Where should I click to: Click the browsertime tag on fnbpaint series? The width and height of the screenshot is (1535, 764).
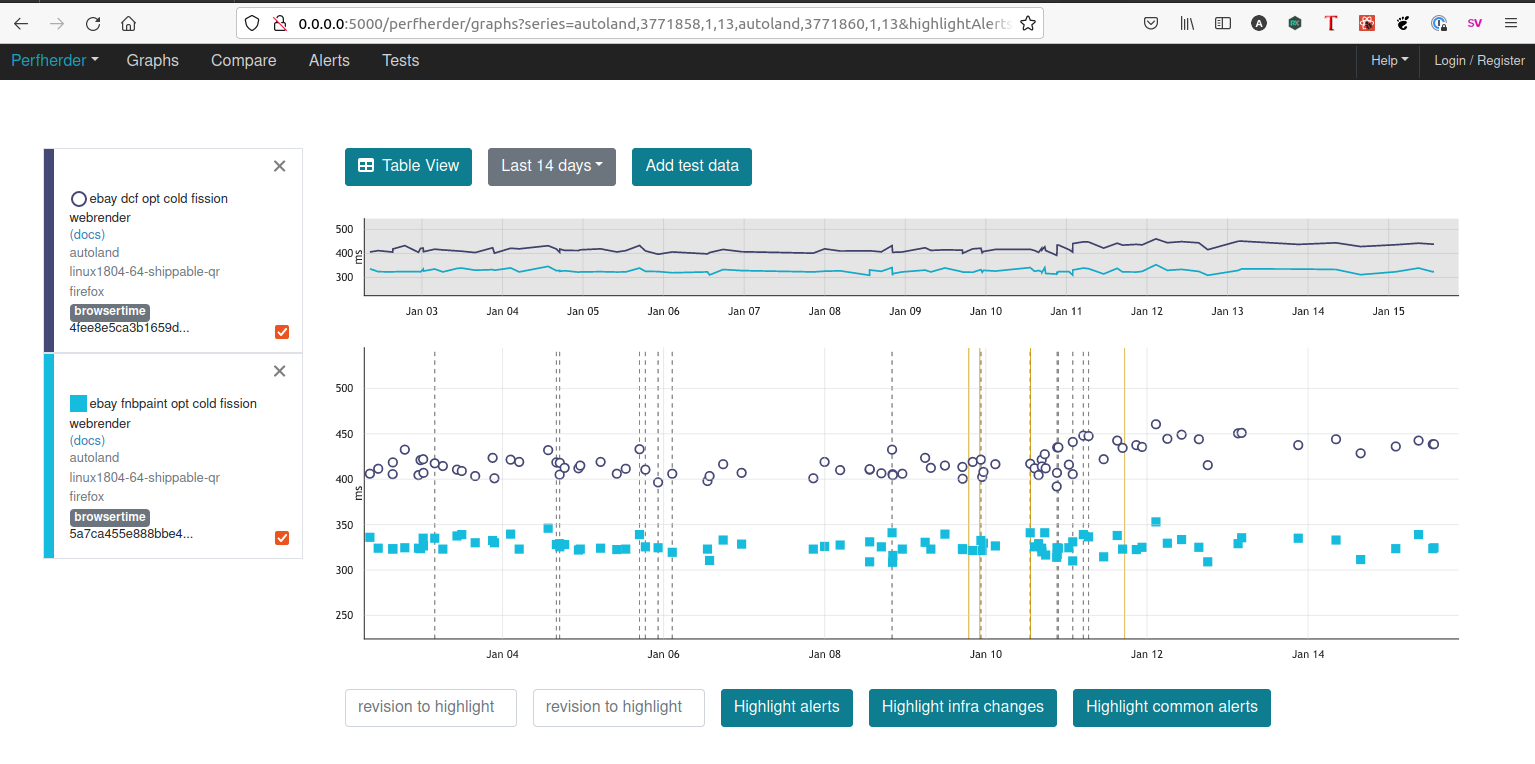[110, 517]
